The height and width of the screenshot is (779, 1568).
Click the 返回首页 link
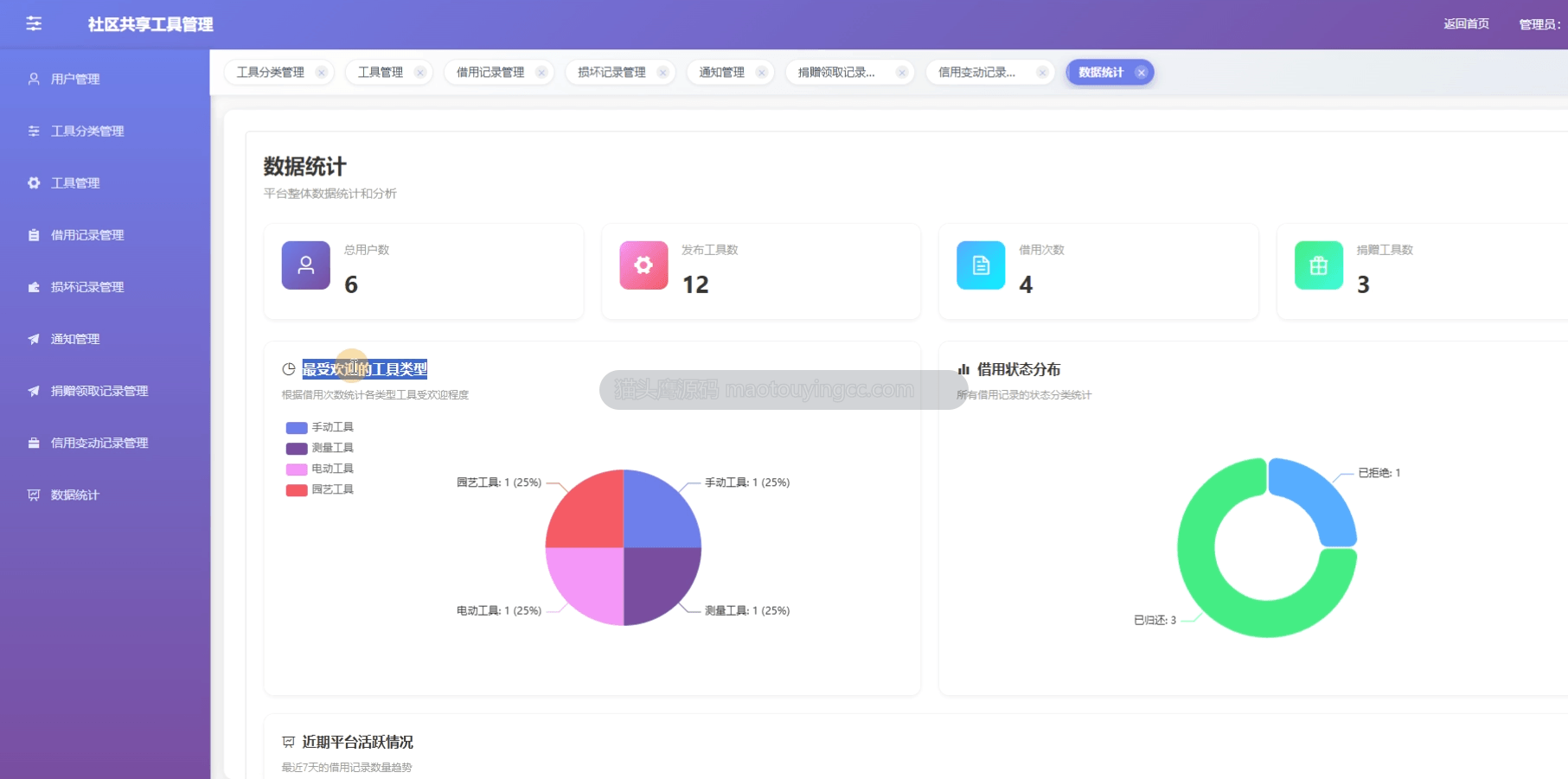tap(1466, 24)
